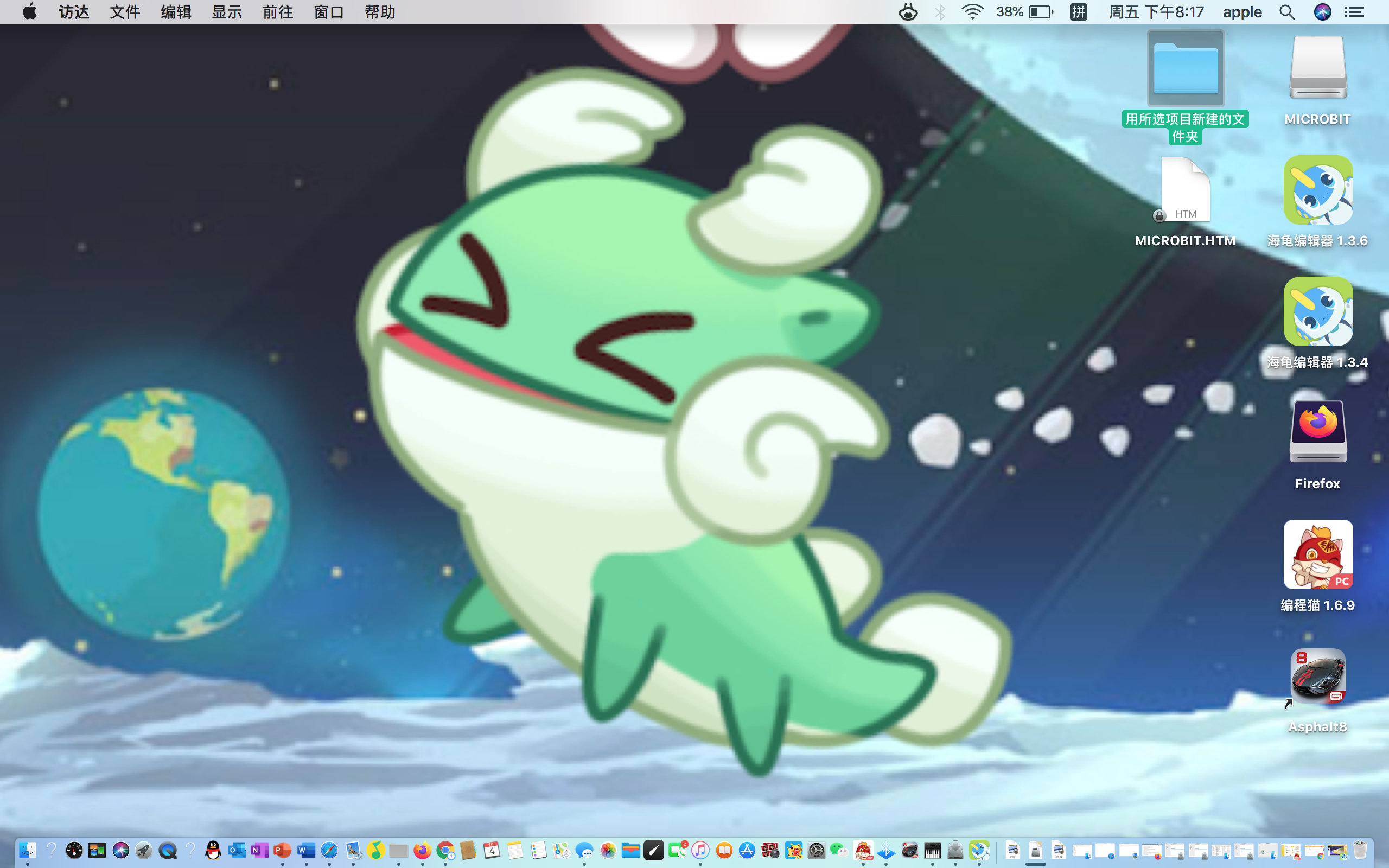This screenshot has height=868, width=1389.
Task: Open the Calendar app in Dock
Action: pos(492,850)
